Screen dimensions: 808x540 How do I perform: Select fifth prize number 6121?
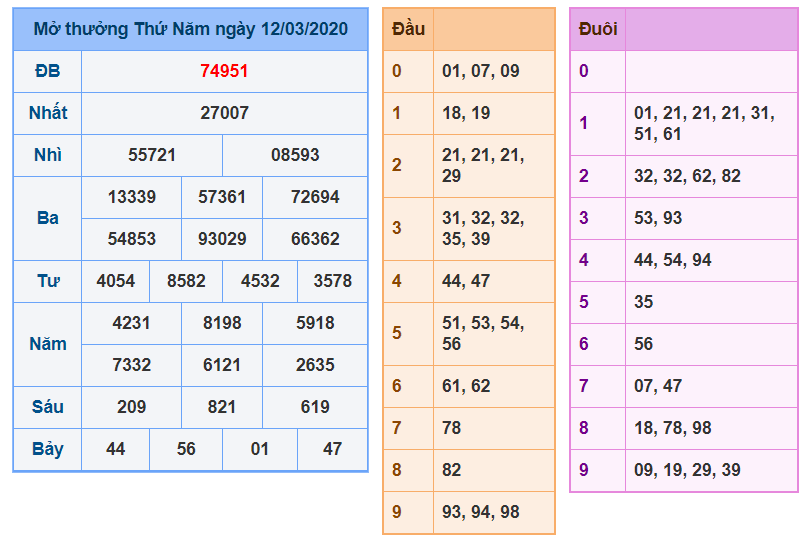point(221,365)
